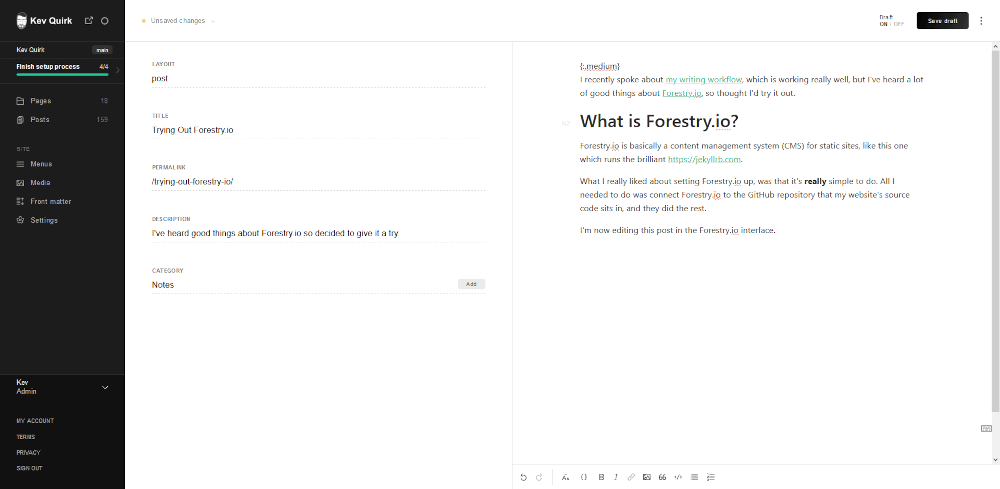The width and height of the screenshot is (1000, 489).
Task: Apply italic formatting from toolbar
Action: (x=615, y=477)
